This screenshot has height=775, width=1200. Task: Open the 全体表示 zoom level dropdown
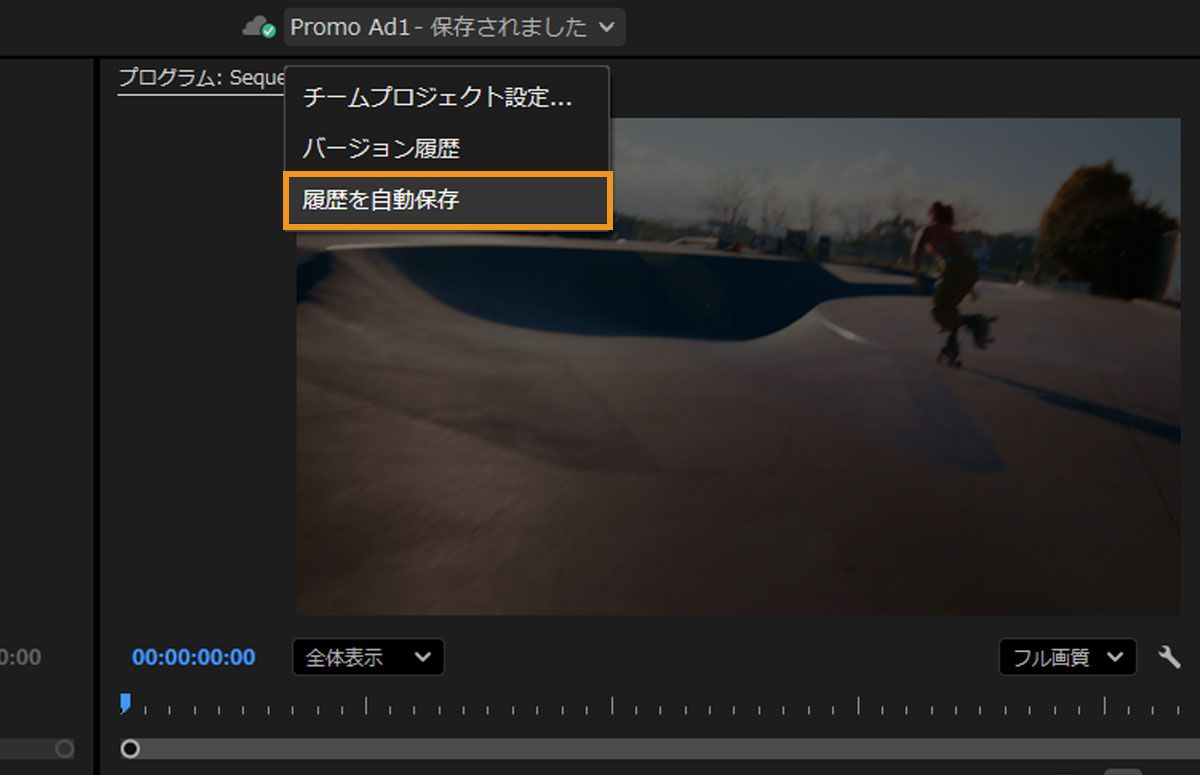(x=367, y=657)
